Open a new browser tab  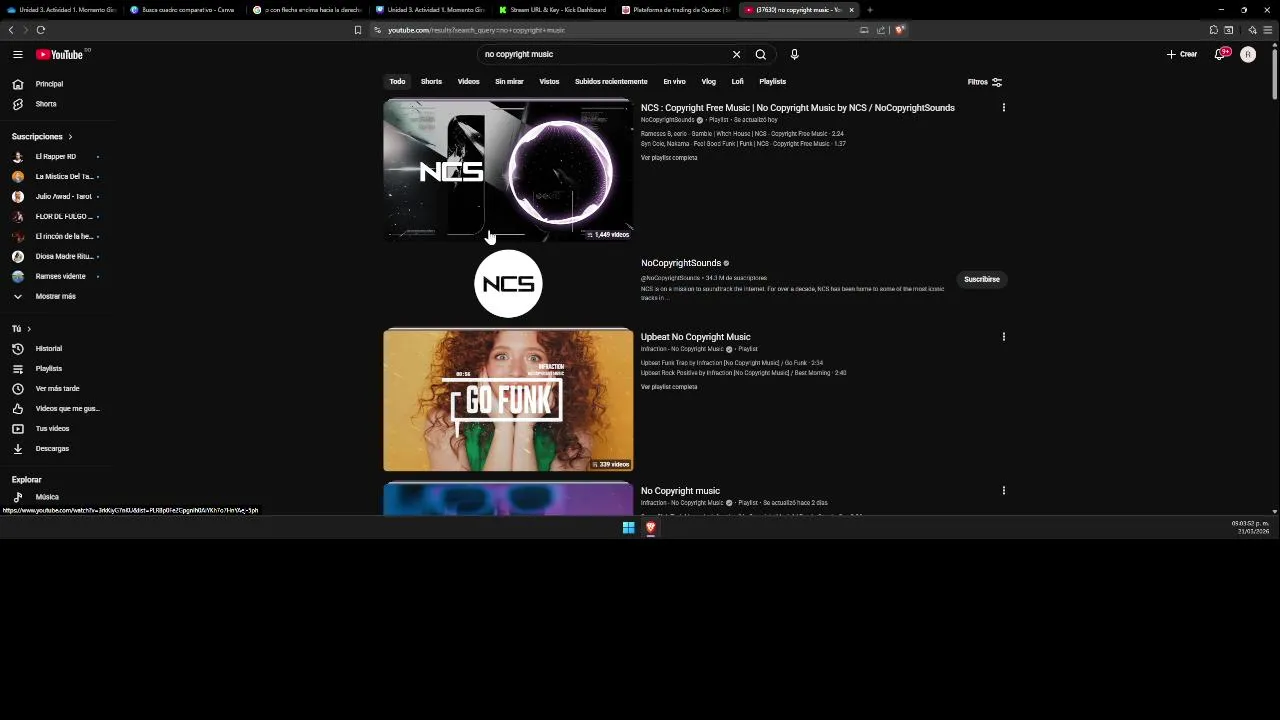(869, 10)
